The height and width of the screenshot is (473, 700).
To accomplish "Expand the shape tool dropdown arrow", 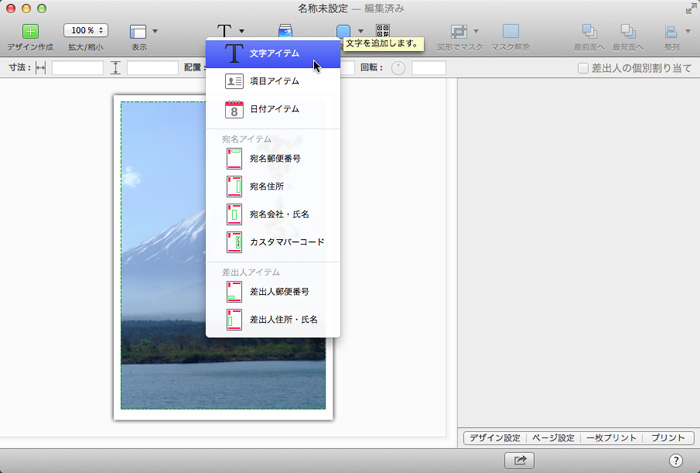I will (361, 31).
